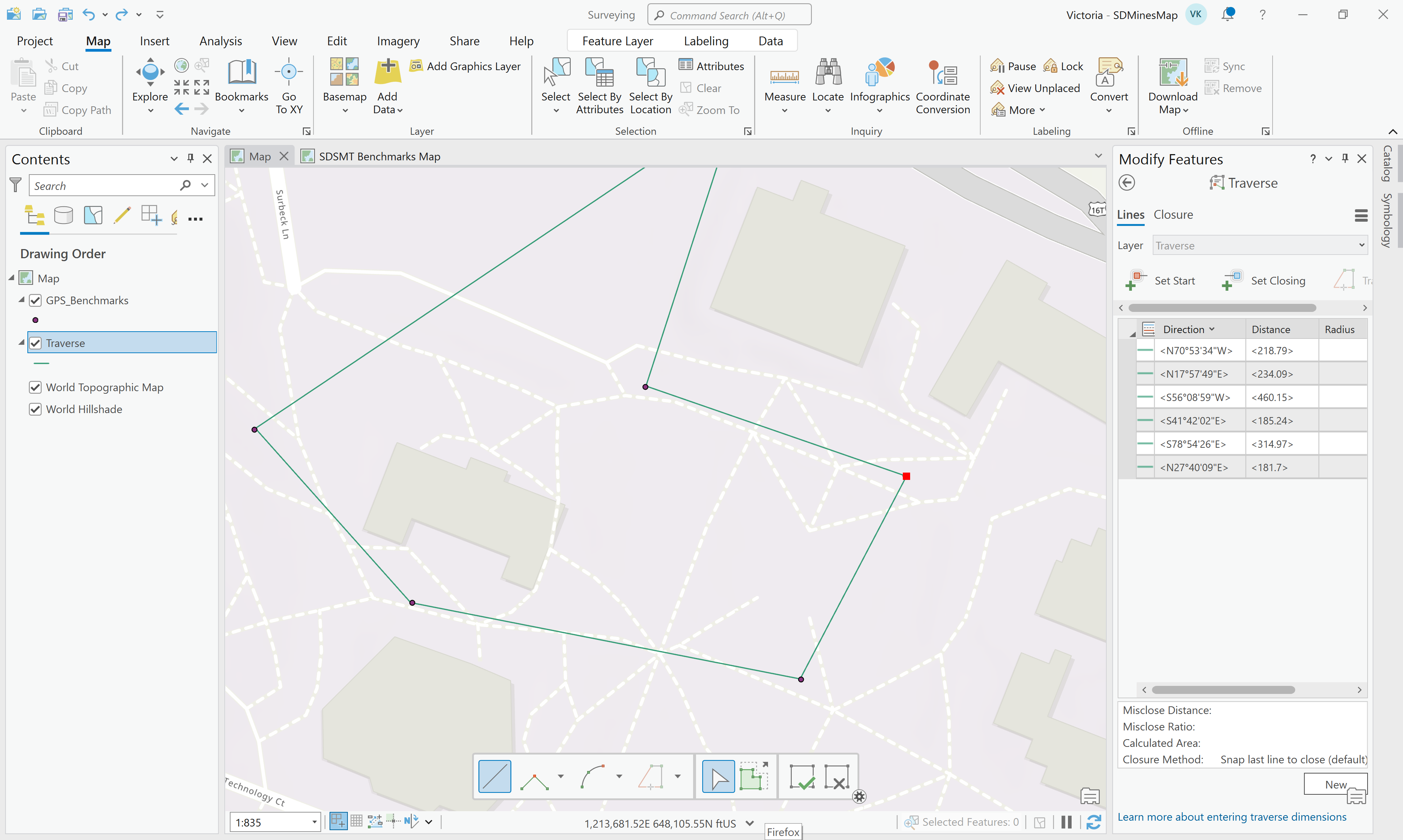Viewport: 1403px width, 840px height.
Task: Open the Locate tool
Action: pyautogui.click(x=828, y=85)
